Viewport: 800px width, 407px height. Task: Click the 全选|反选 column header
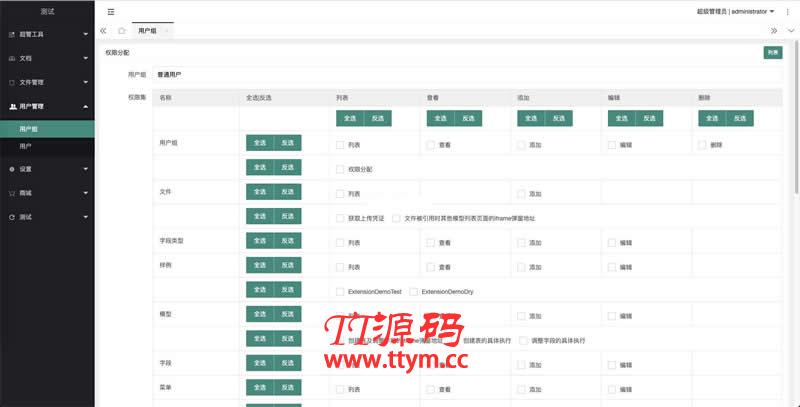(259, 97)
